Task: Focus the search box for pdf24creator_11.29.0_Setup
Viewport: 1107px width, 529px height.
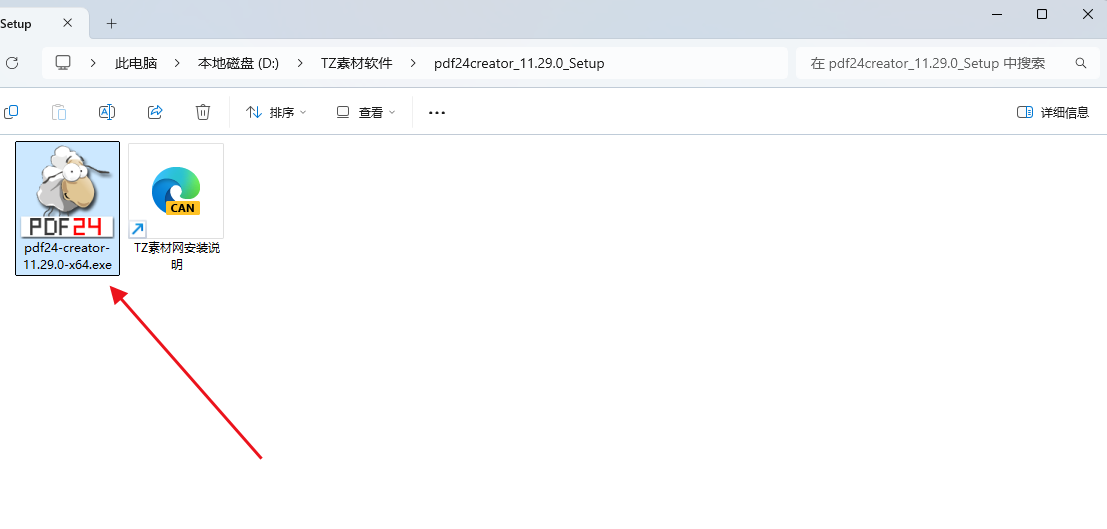Action: coord(947,63)
